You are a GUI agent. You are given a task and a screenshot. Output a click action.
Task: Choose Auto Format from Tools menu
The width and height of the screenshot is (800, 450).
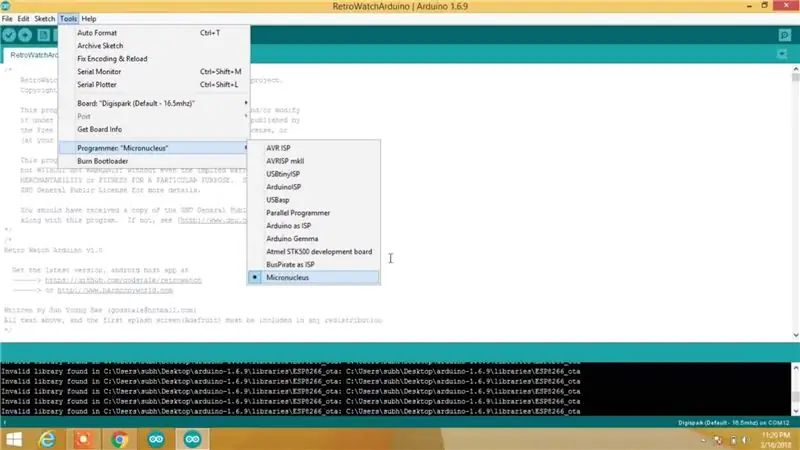pyautogui.click(x=154, y=33)
